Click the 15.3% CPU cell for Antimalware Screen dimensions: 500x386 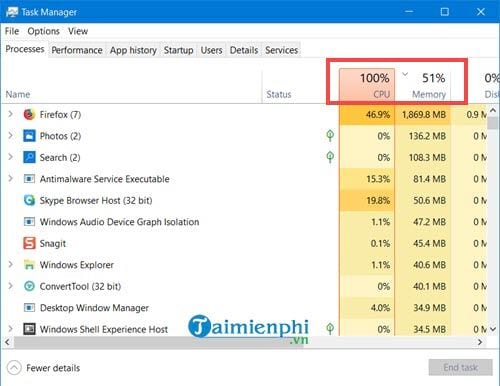(367, 179)
